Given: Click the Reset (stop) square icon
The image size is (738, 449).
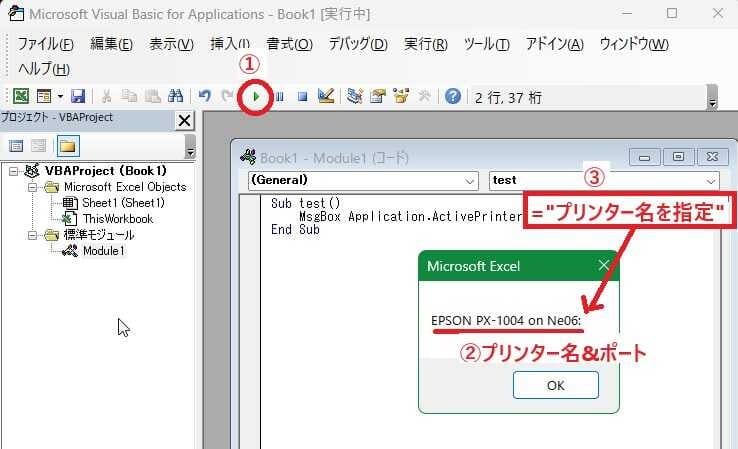Looking at the screenshot, I should (302, 96).
